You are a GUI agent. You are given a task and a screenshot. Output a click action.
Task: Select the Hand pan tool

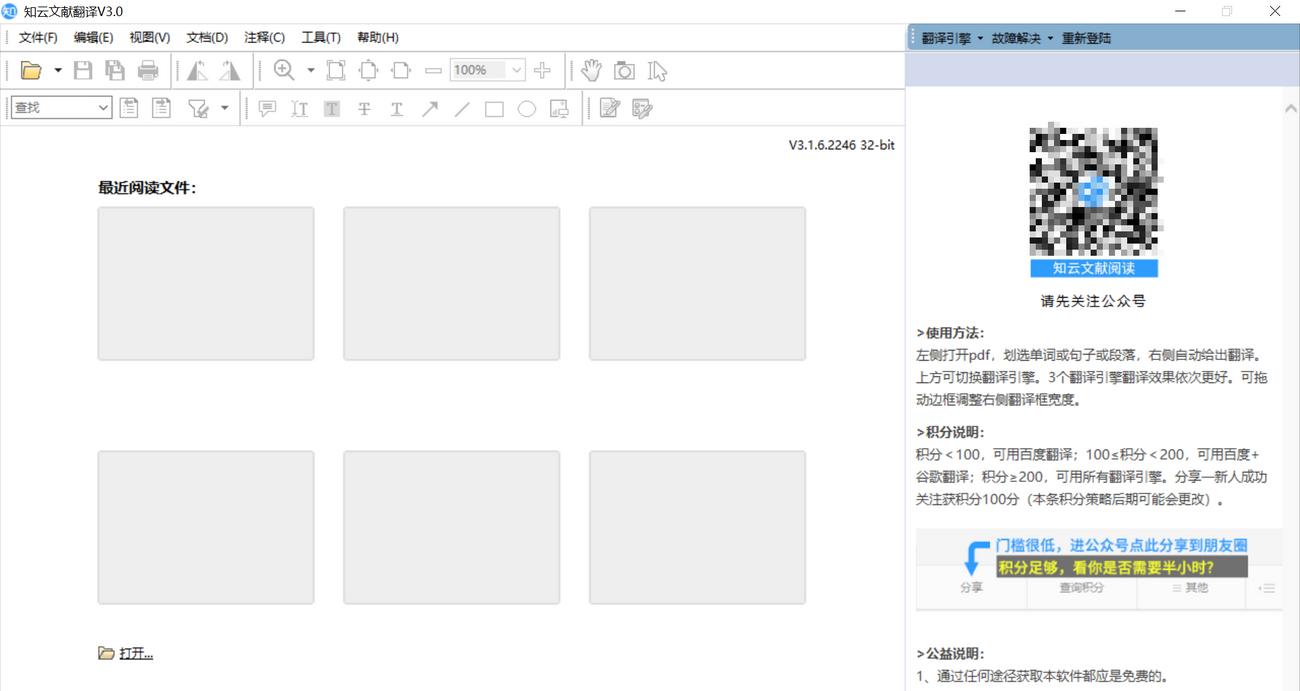click(x=590, y=70)
